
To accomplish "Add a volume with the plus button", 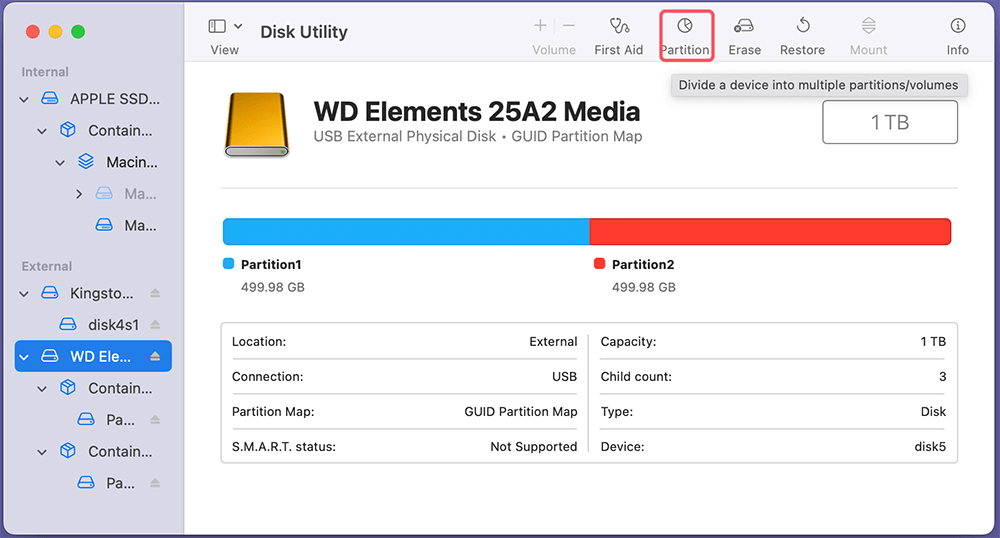I will (540, 25).
